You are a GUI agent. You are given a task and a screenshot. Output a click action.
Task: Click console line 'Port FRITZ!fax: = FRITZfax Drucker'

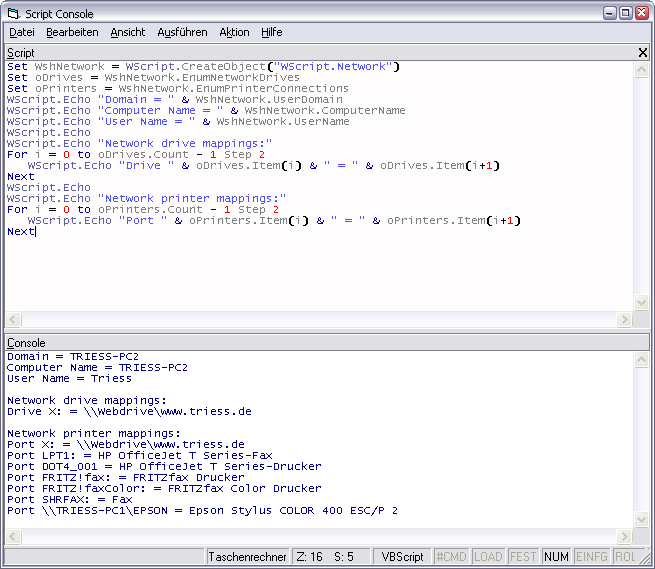point(126,478)
